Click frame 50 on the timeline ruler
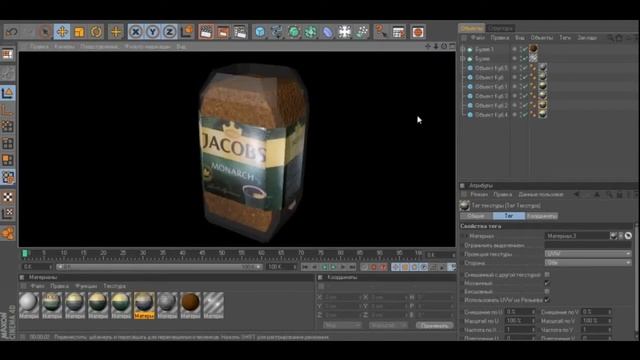 [222, 253]
